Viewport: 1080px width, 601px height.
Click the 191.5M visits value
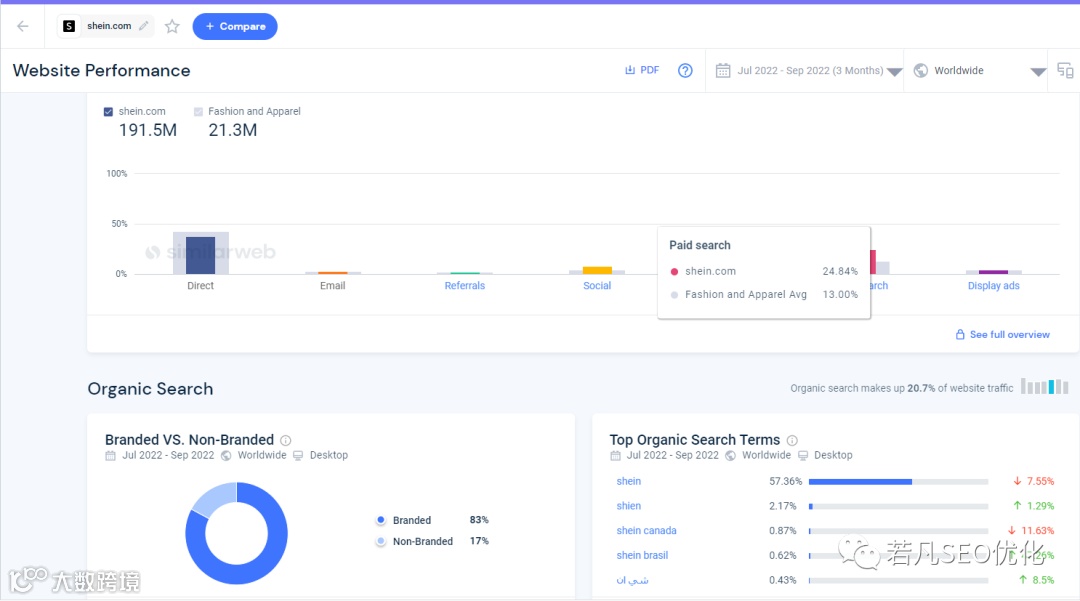(147, 130)
